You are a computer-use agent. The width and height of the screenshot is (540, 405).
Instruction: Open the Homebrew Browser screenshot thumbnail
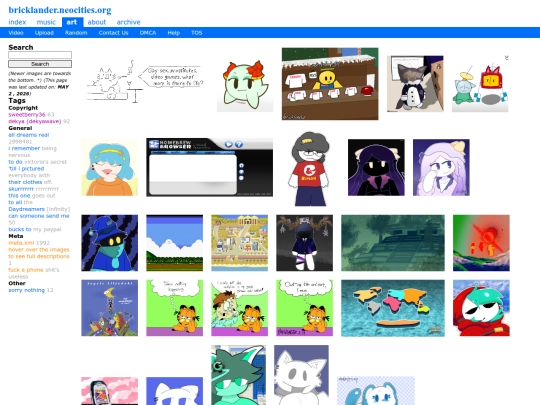(x=209, y=167)
